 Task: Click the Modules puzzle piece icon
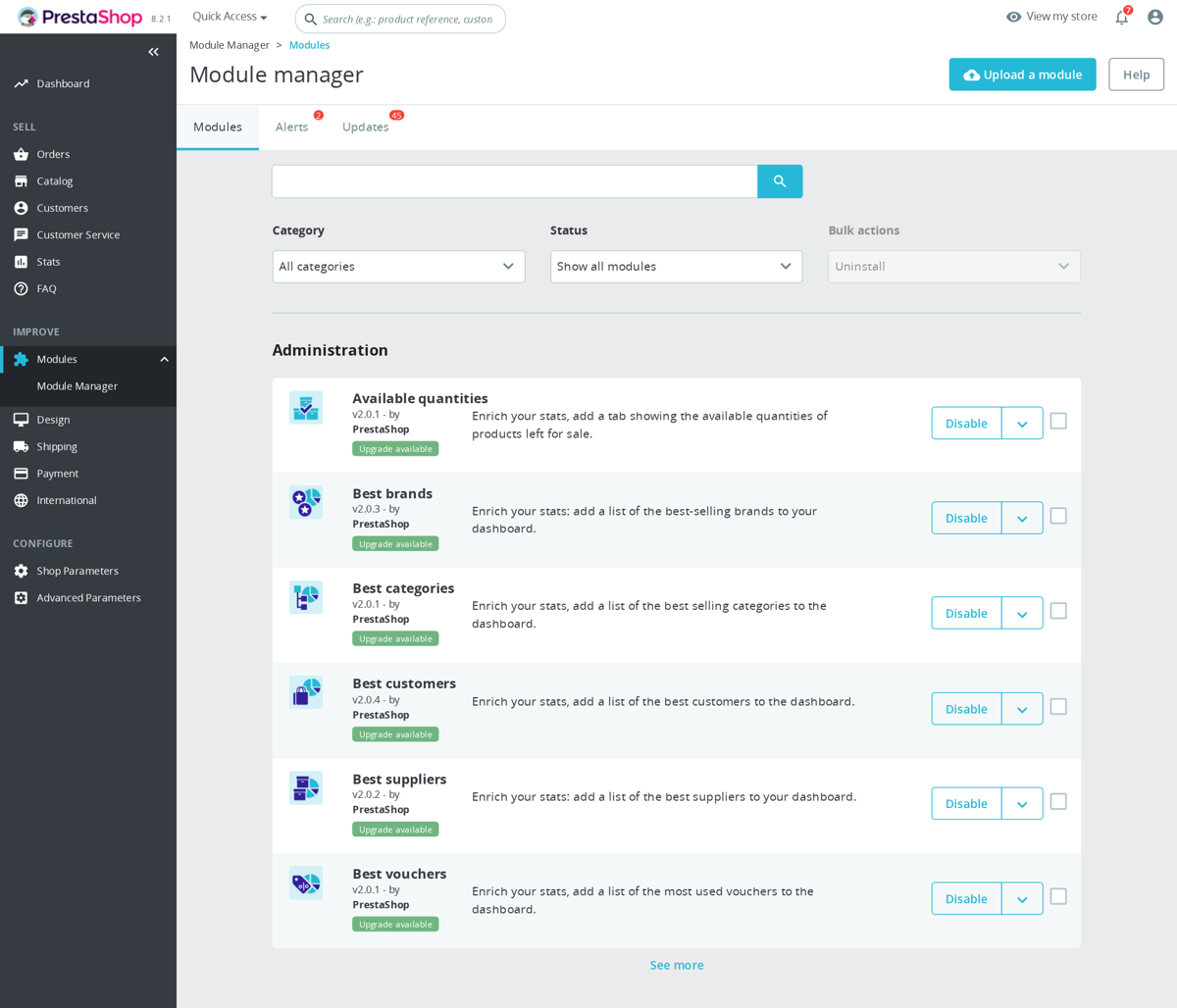coord(21,359)
